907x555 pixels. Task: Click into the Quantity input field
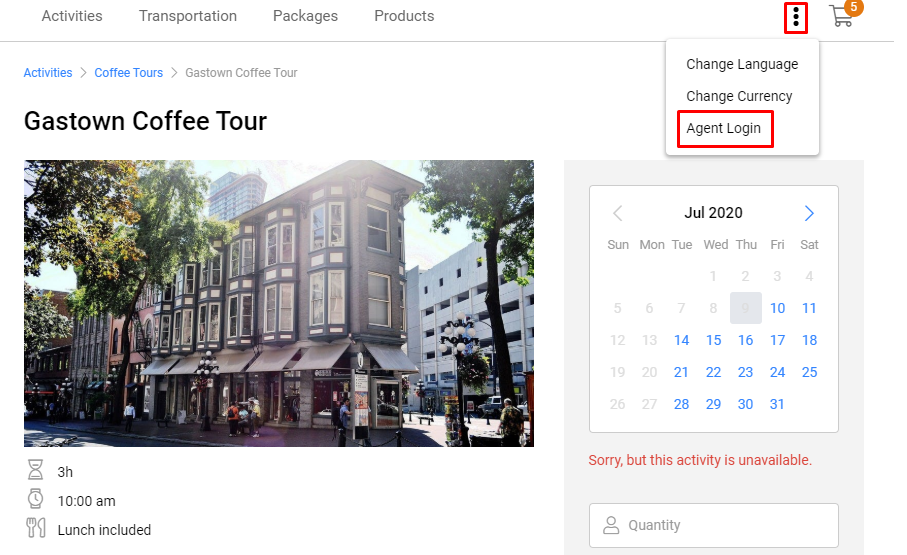tap(714, 525)
